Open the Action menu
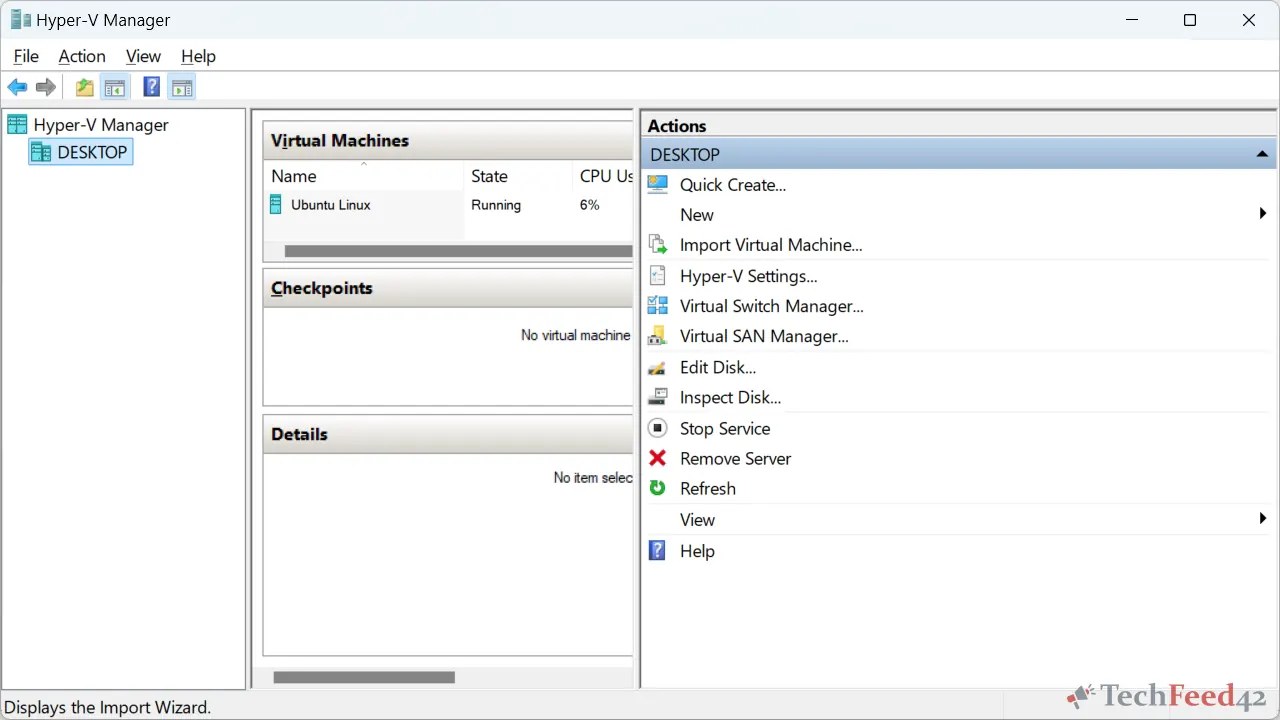The image size is (1280, 720). click(x=82, y=56)
